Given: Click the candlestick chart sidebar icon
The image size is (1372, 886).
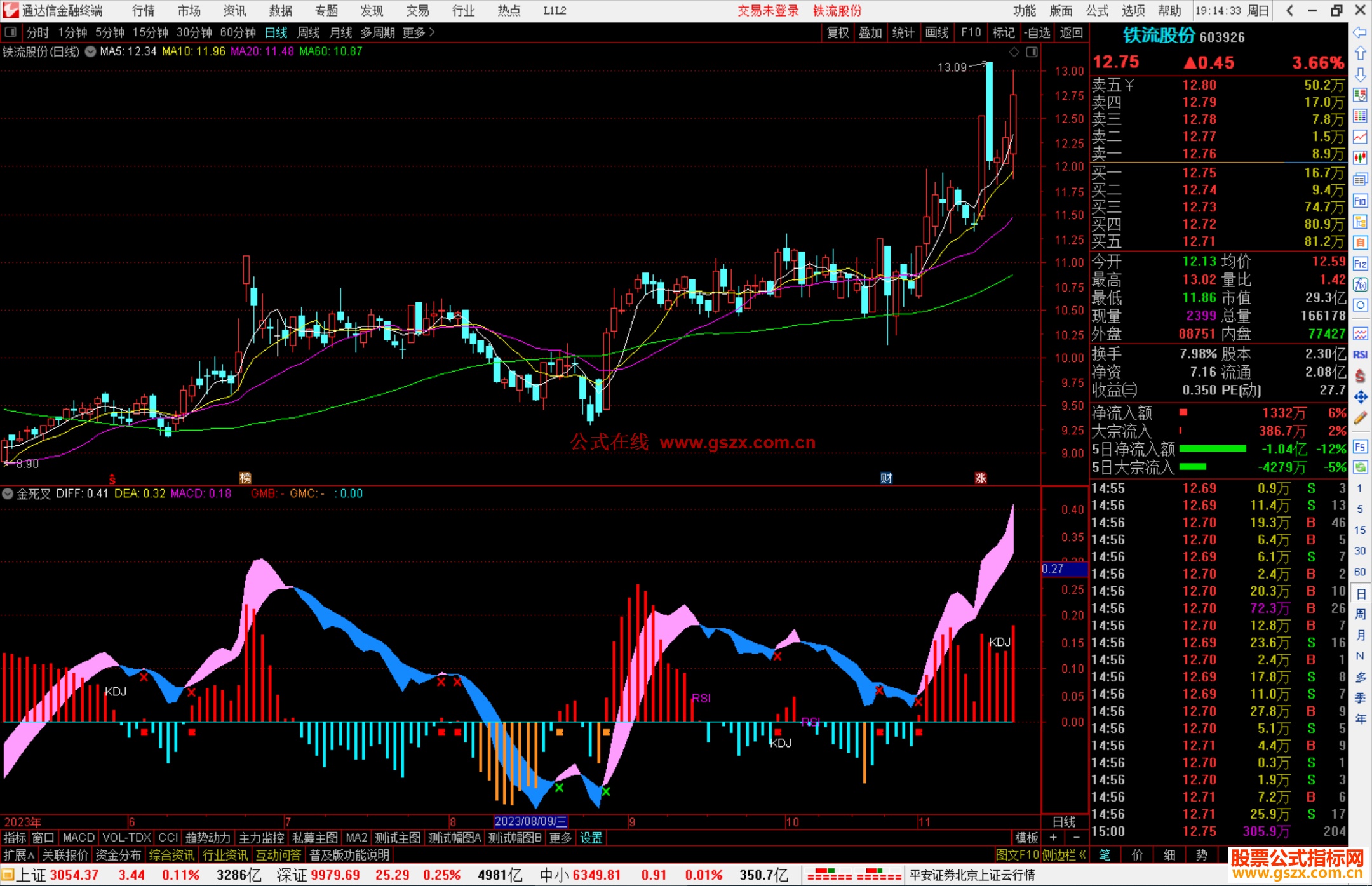Looking at the screenshot, I should 1360,158.
